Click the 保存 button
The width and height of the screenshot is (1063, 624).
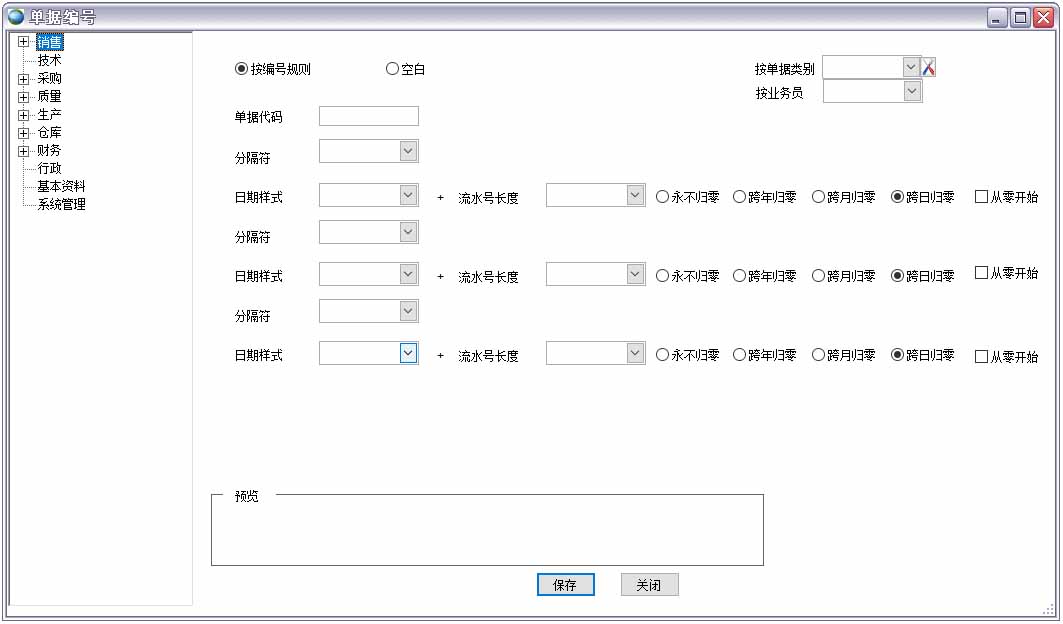tap(566, 585)
